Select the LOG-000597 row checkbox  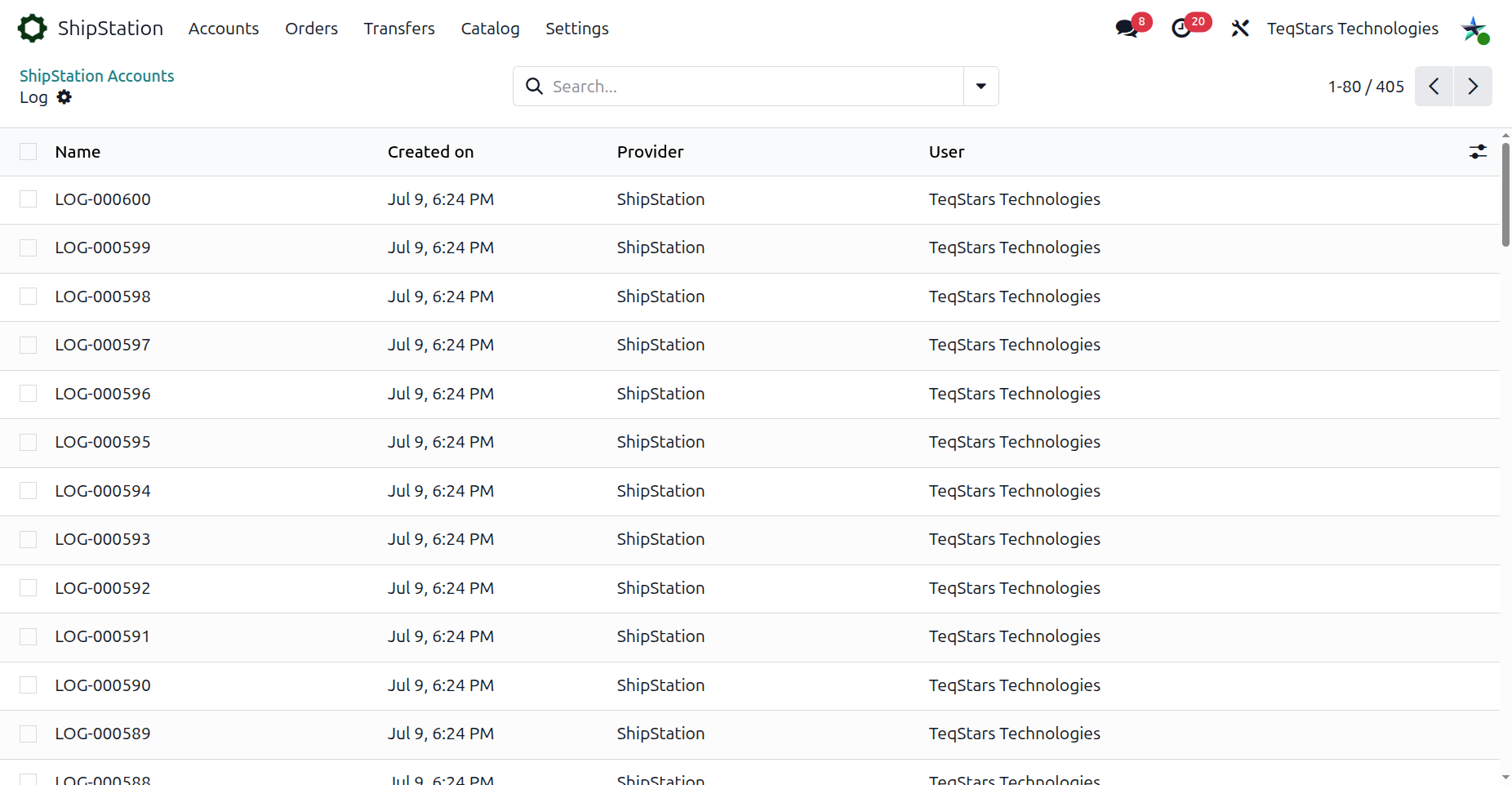point(29,345)
